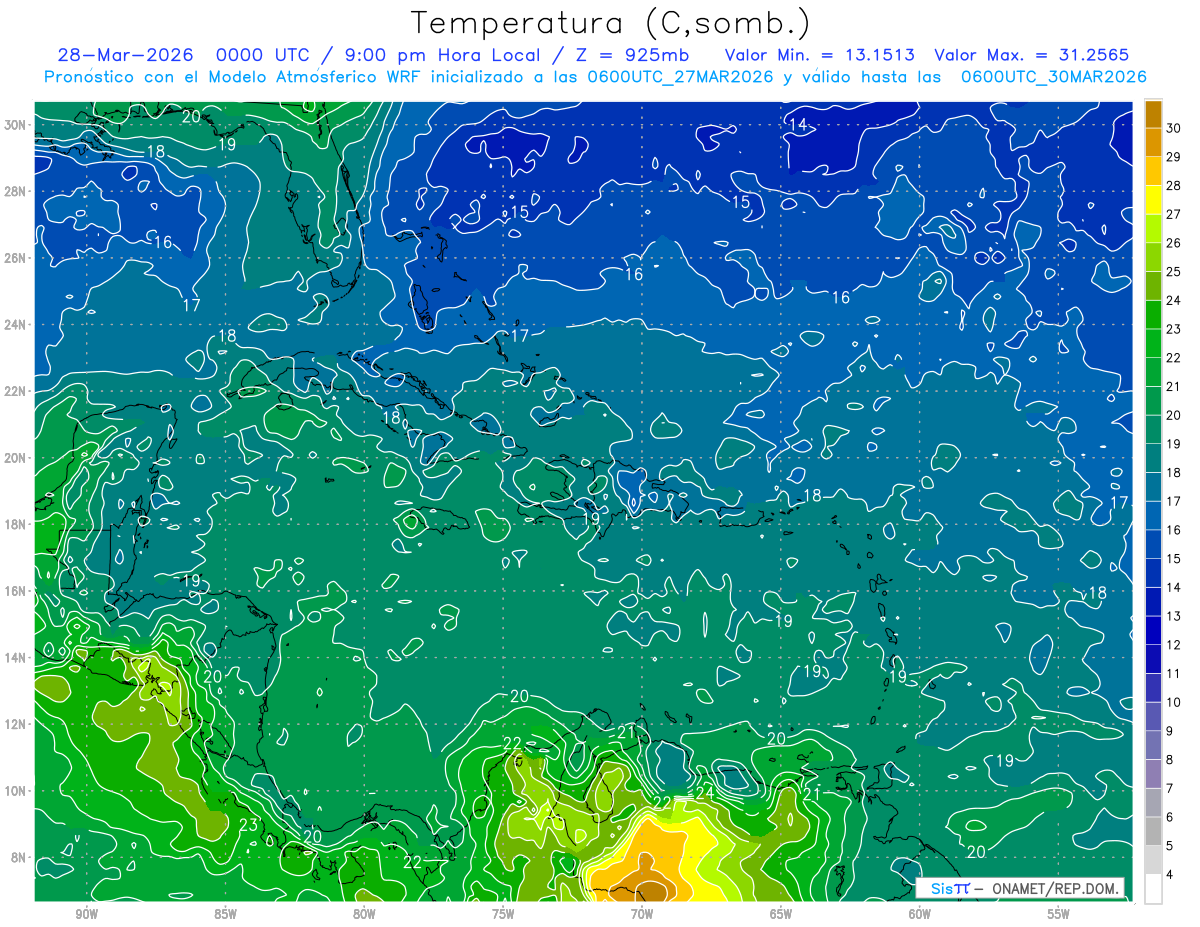
Task: Click the 14 contour label near top
Action: (x=798, y=124)
